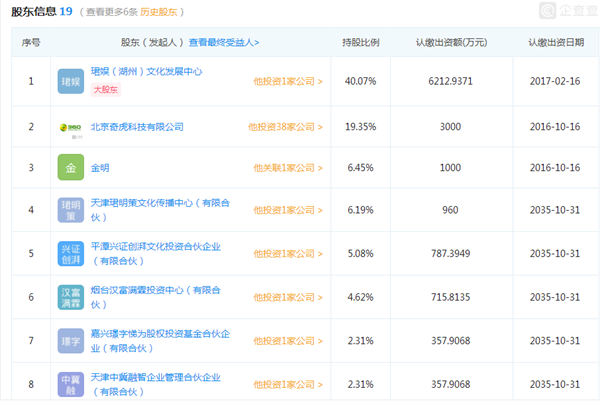Expand 他投资1家公司 for 珺娱 row
600x401 pixels.
(288, 81)
